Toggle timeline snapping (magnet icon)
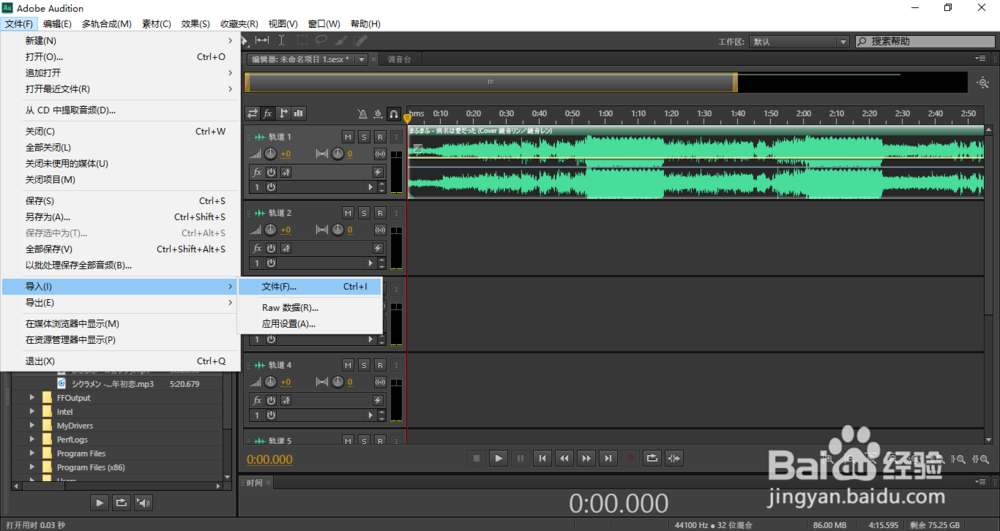The height and width of the screenshot is (531, 1000). [393, 114]
